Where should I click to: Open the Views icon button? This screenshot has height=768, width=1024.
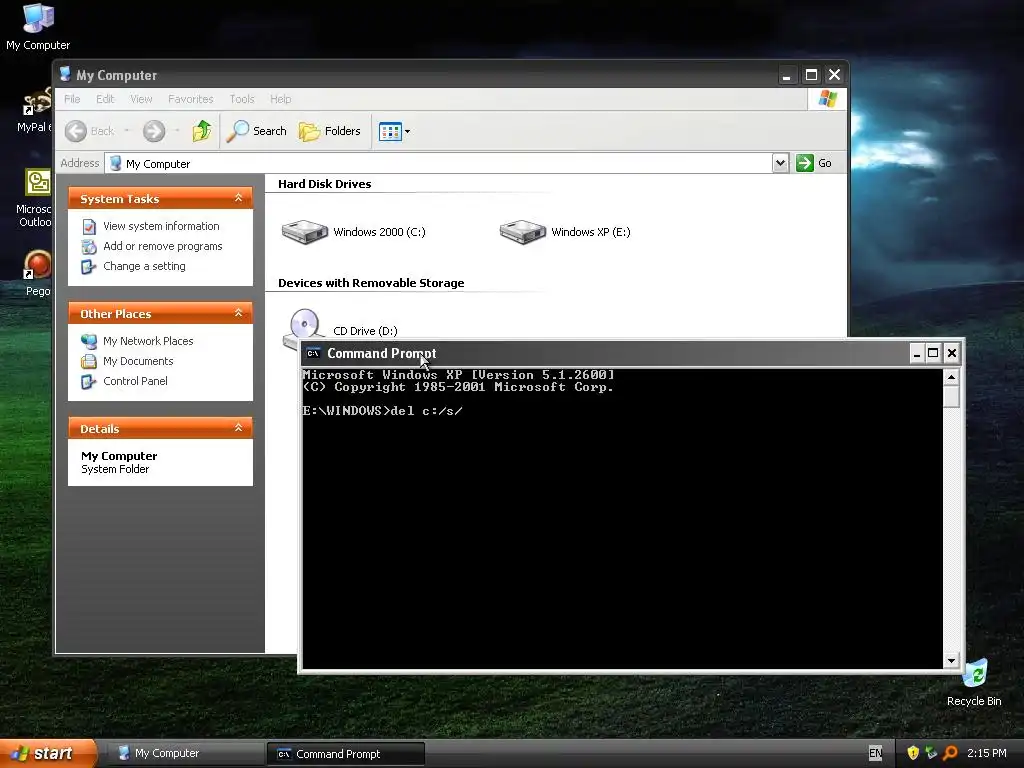390,131
